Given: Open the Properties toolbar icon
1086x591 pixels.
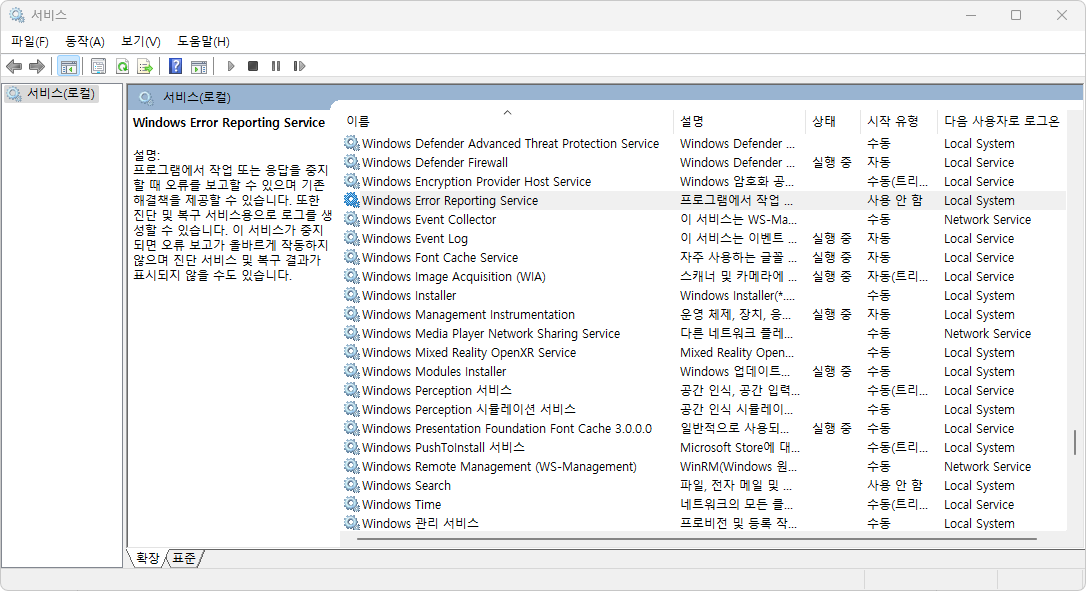Looking at the screenshot, I should pyautogui.click(x=98, y=67).
